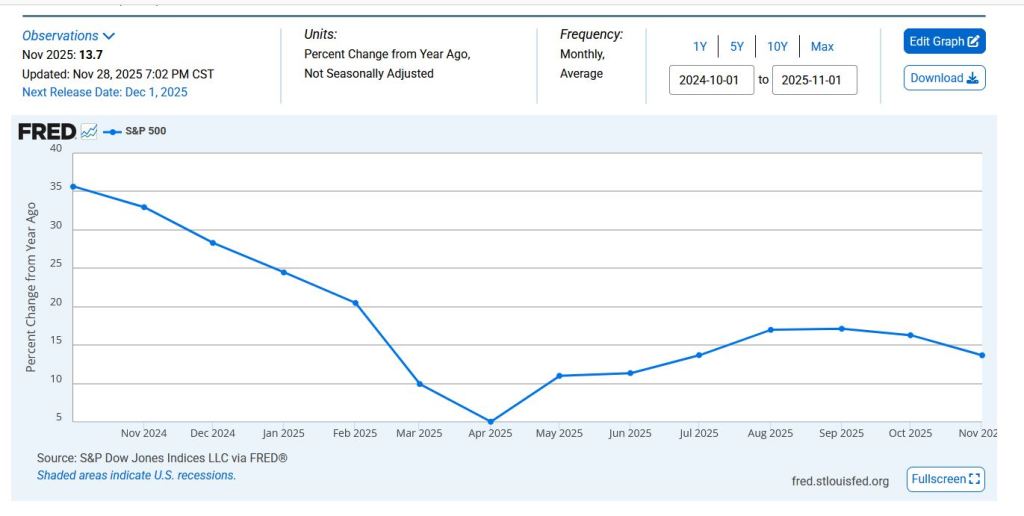
Task: Click the fred.stlouisfed.org text
Action: pos(838,481)
